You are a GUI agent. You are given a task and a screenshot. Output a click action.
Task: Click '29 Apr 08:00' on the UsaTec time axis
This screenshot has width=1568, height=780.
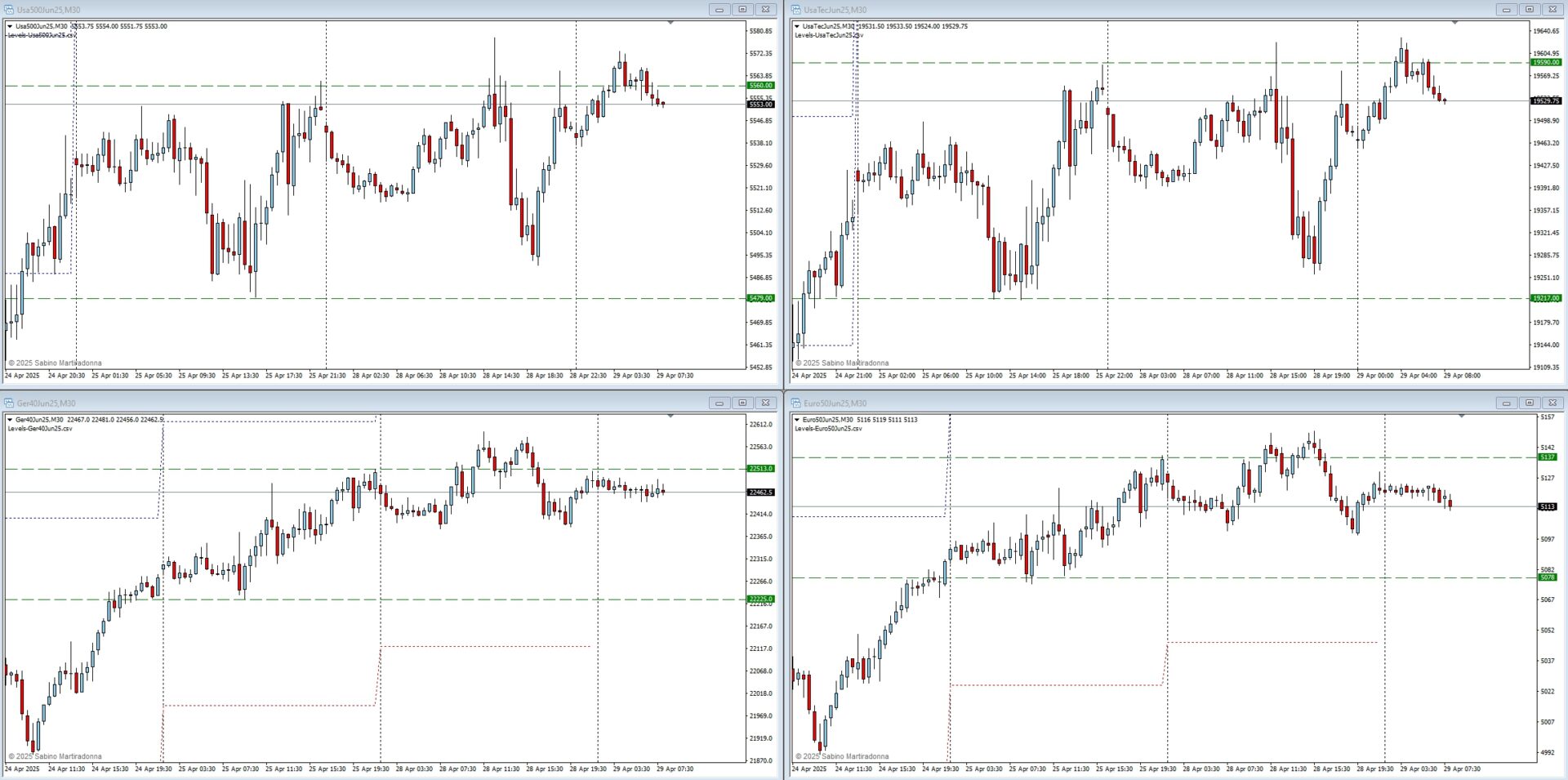pos(1462,376)
